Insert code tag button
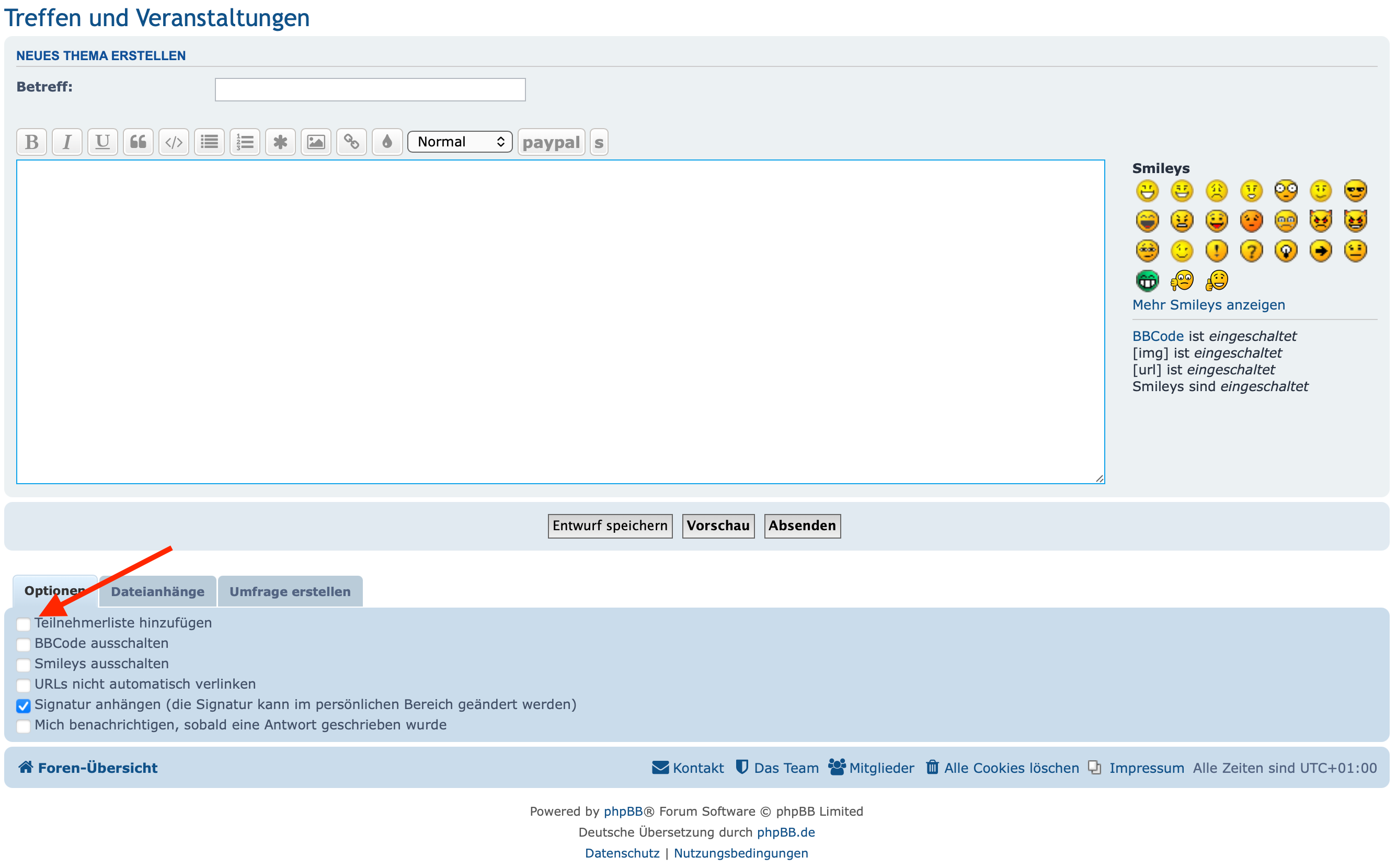The height and width of the screenshot is (868, 1397). [x=174, y=142]
